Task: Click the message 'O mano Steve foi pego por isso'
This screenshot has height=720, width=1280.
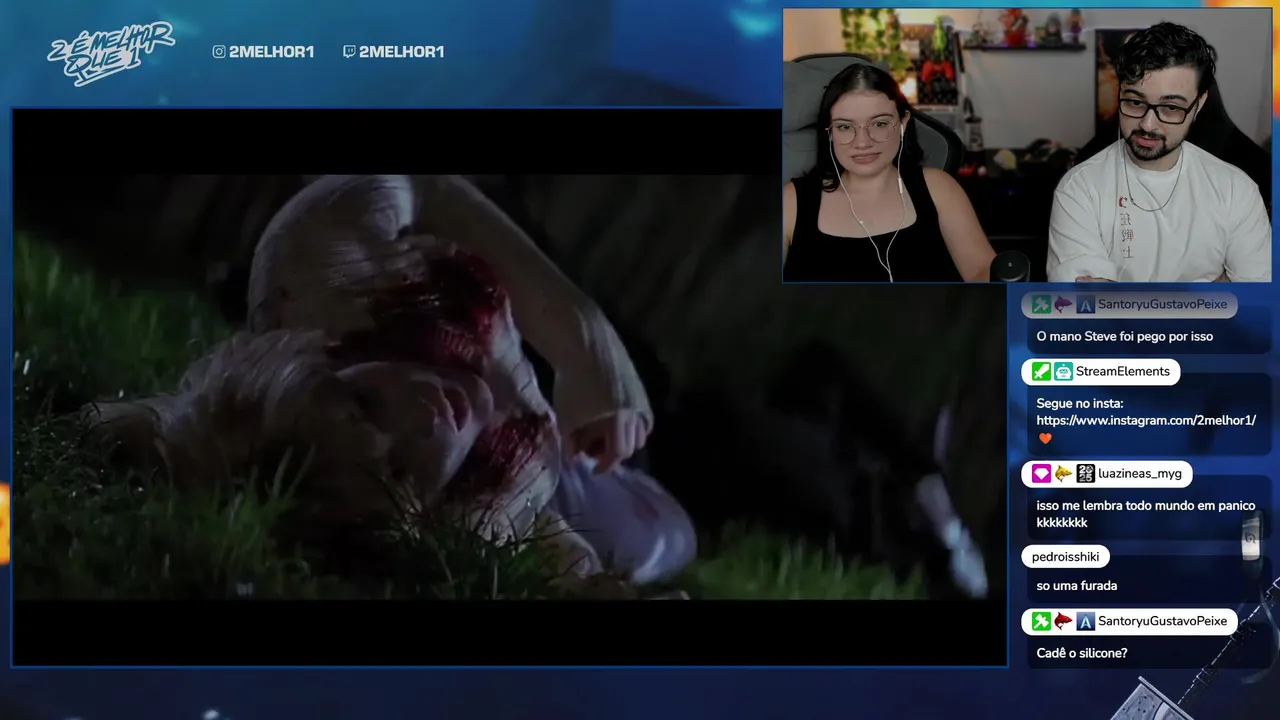Action: pos(1125,337)
